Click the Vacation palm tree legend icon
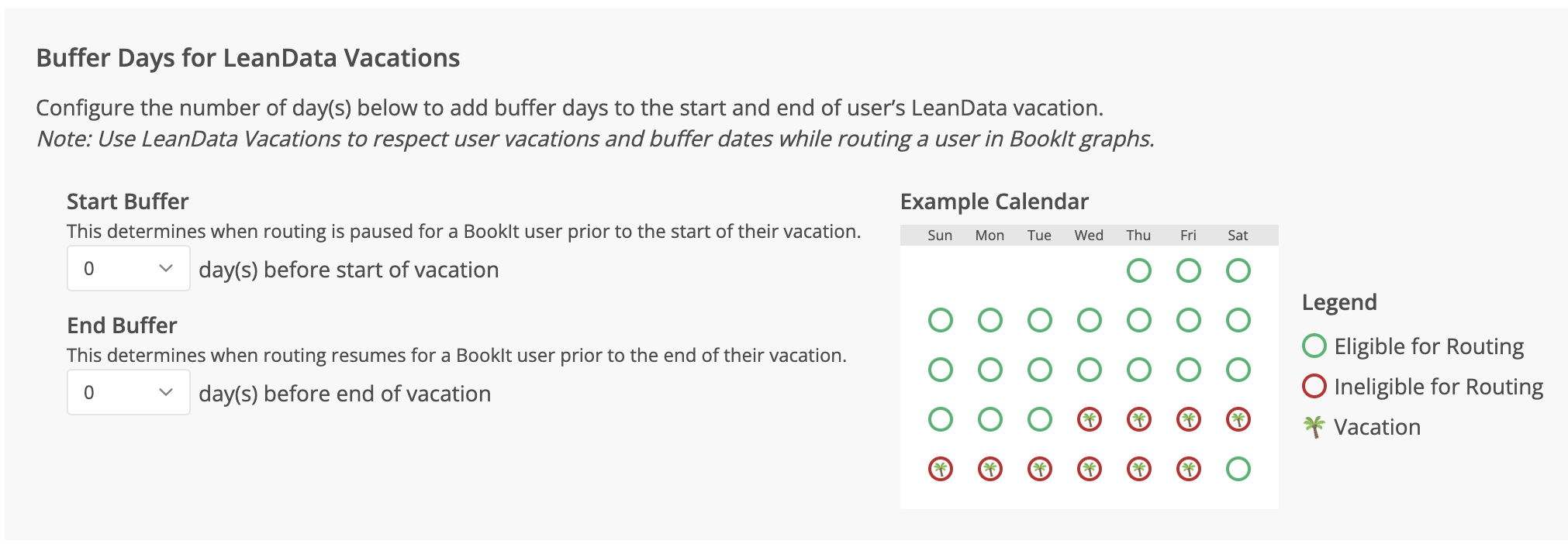This screenshot has height=544, width=1568. click(x=1314, y=426)
